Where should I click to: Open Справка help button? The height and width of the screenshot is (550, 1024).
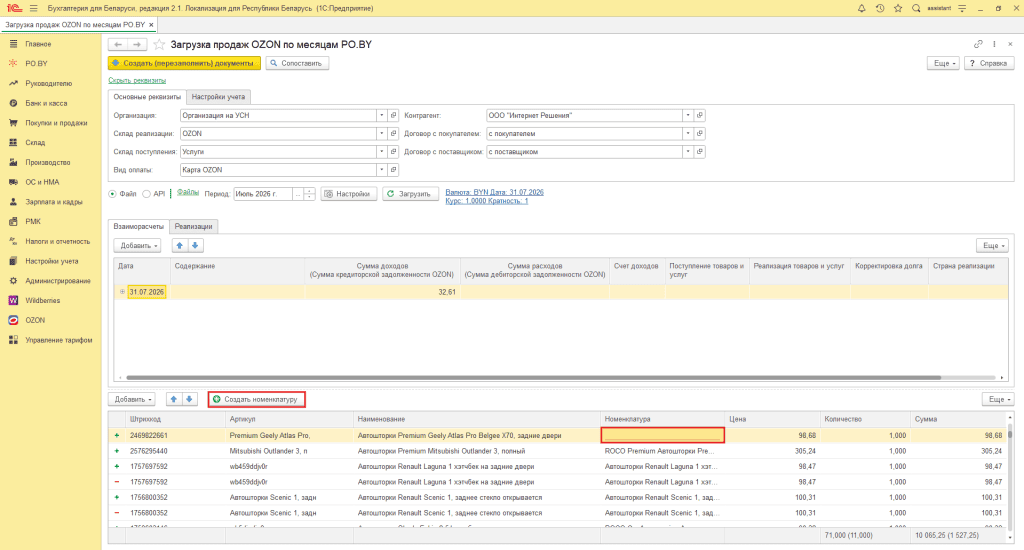point(989,63)
